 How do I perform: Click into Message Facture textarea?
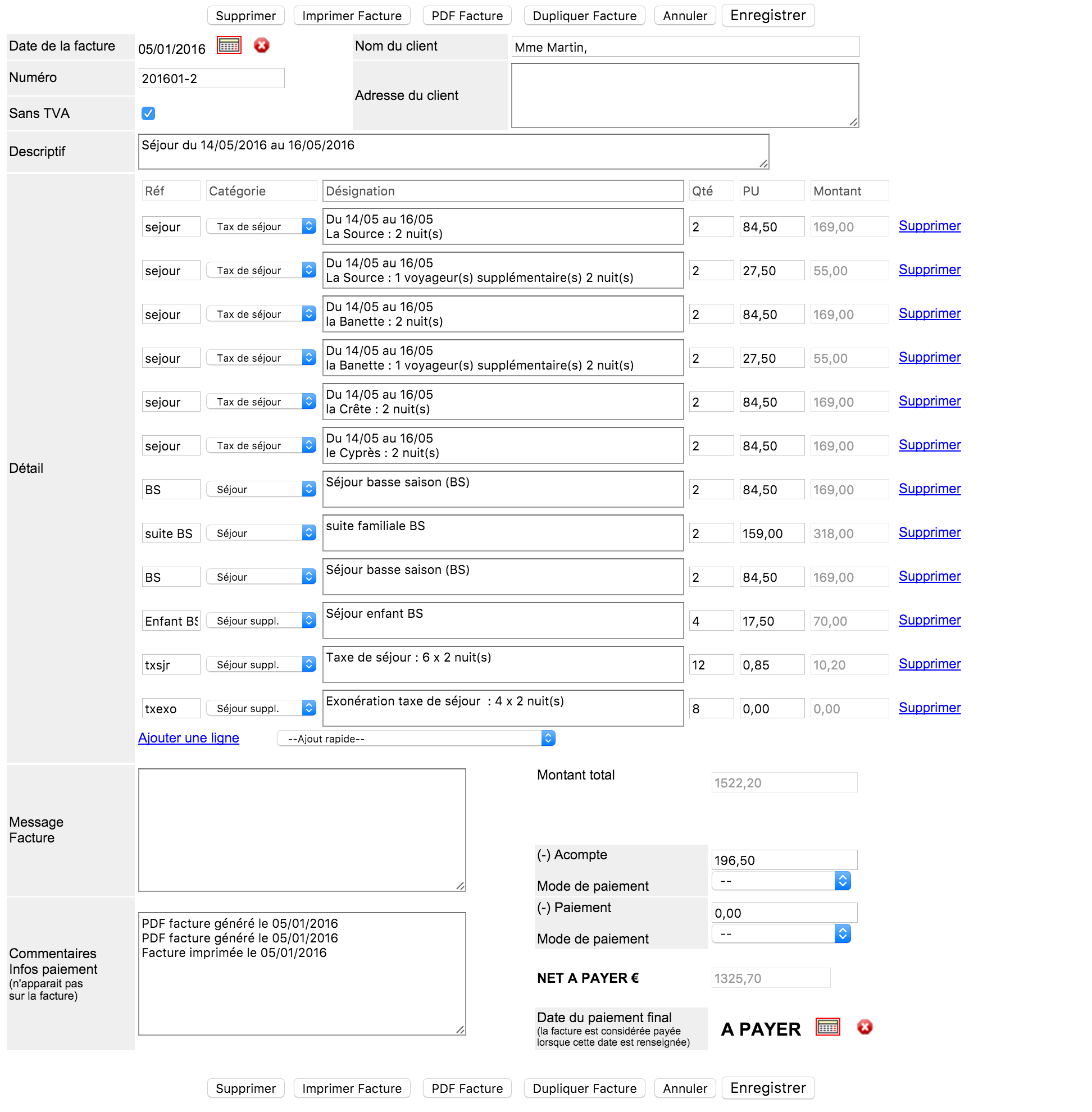(302, 830)
